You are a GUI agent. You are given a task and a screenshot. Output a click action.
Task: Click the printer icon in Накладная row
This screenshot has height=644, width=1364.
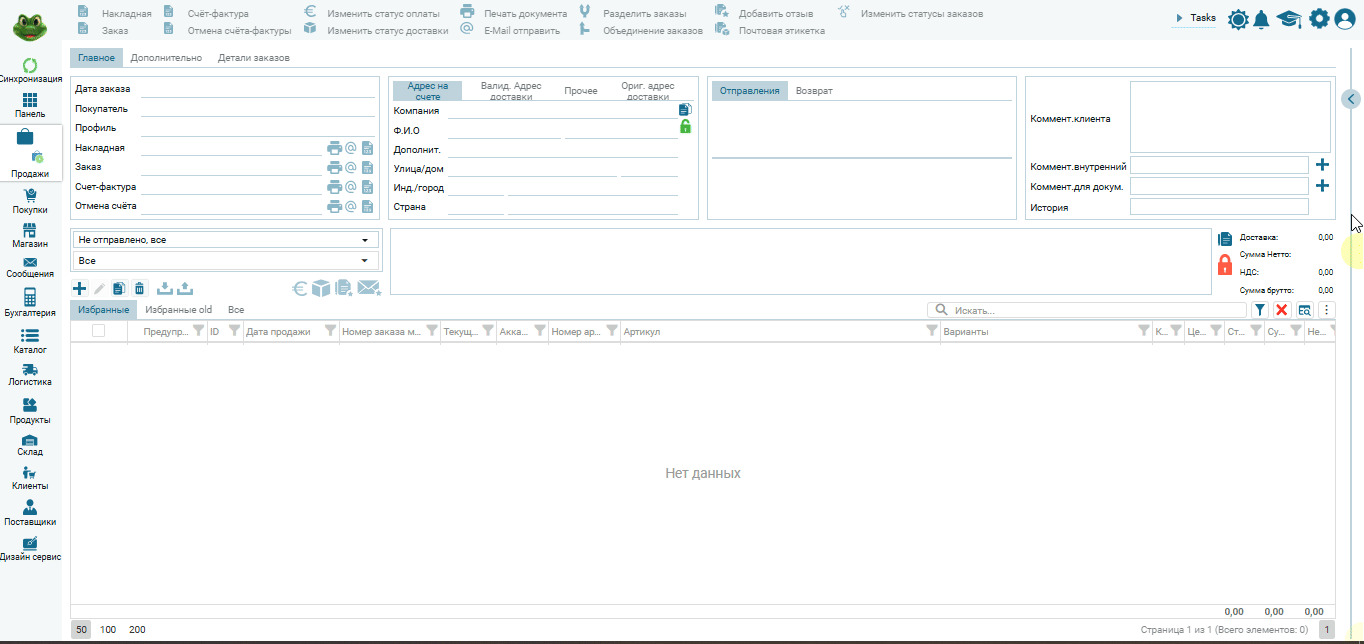[x=334, y=148]
